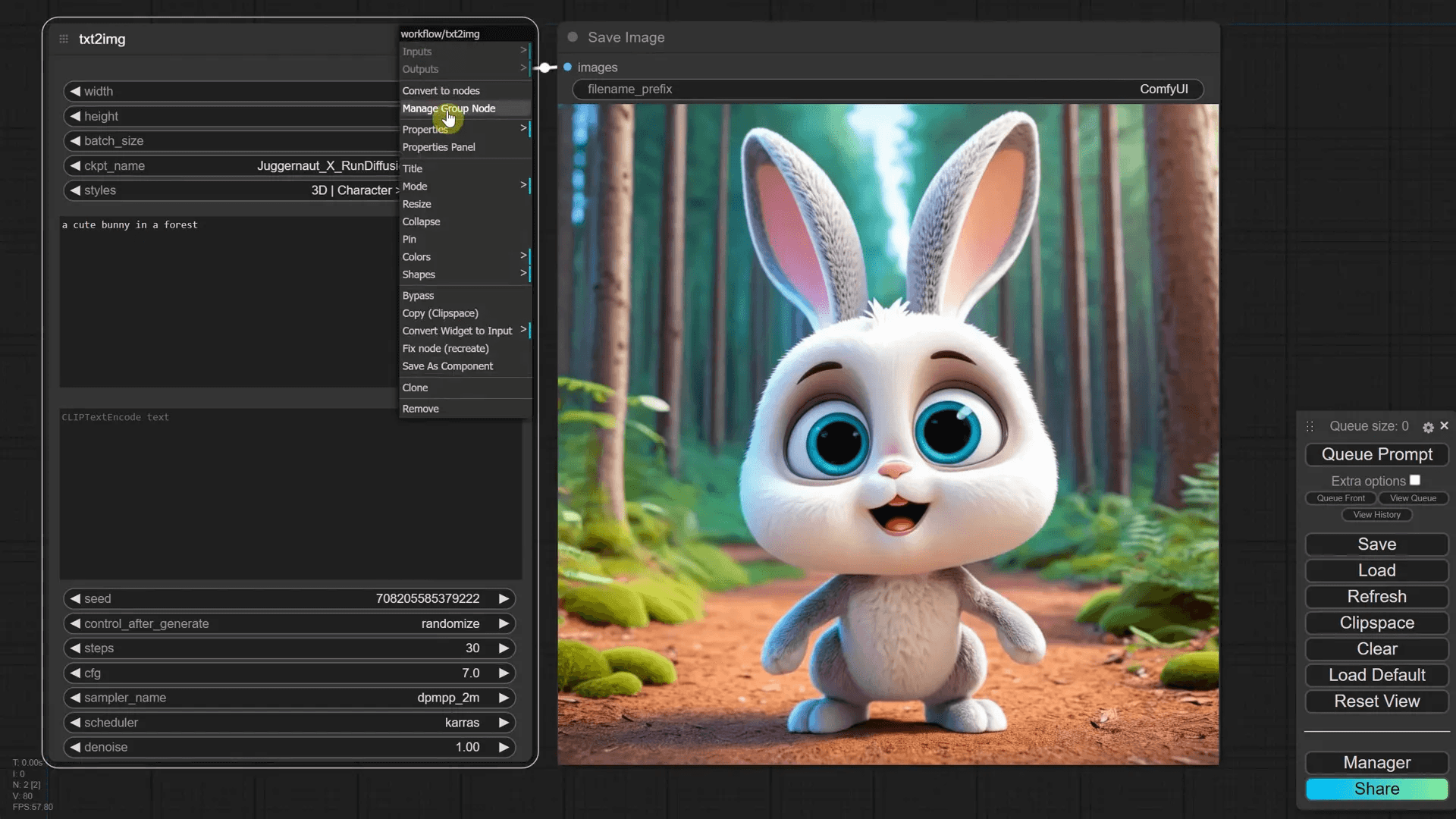Click the txt2img node grip icon
This screenshot has width=1456, height=819.
click(x=64, y=39)
